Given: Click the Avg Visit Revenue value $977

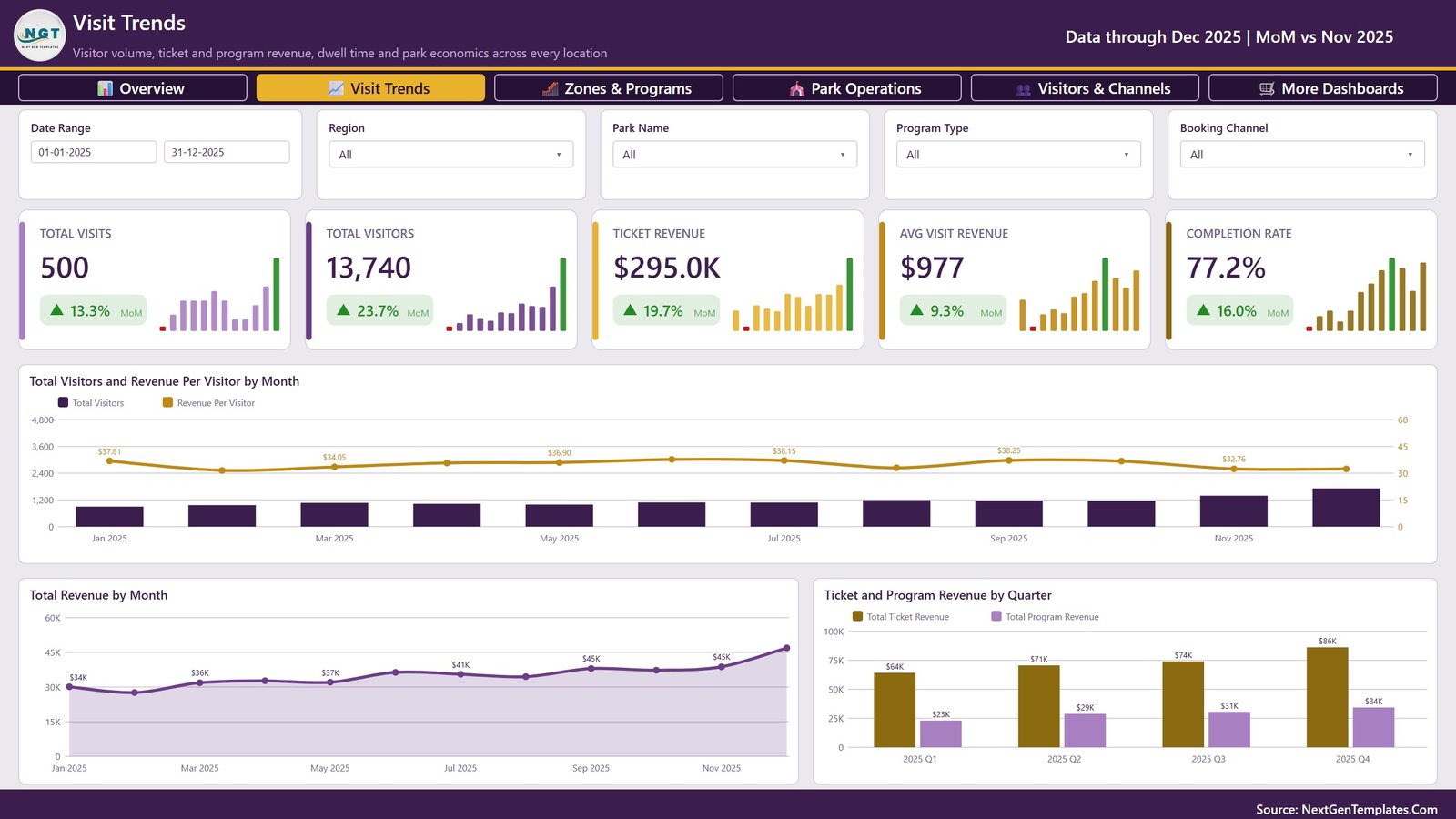Looking at the screenshot, I should (x=932, y=268).
